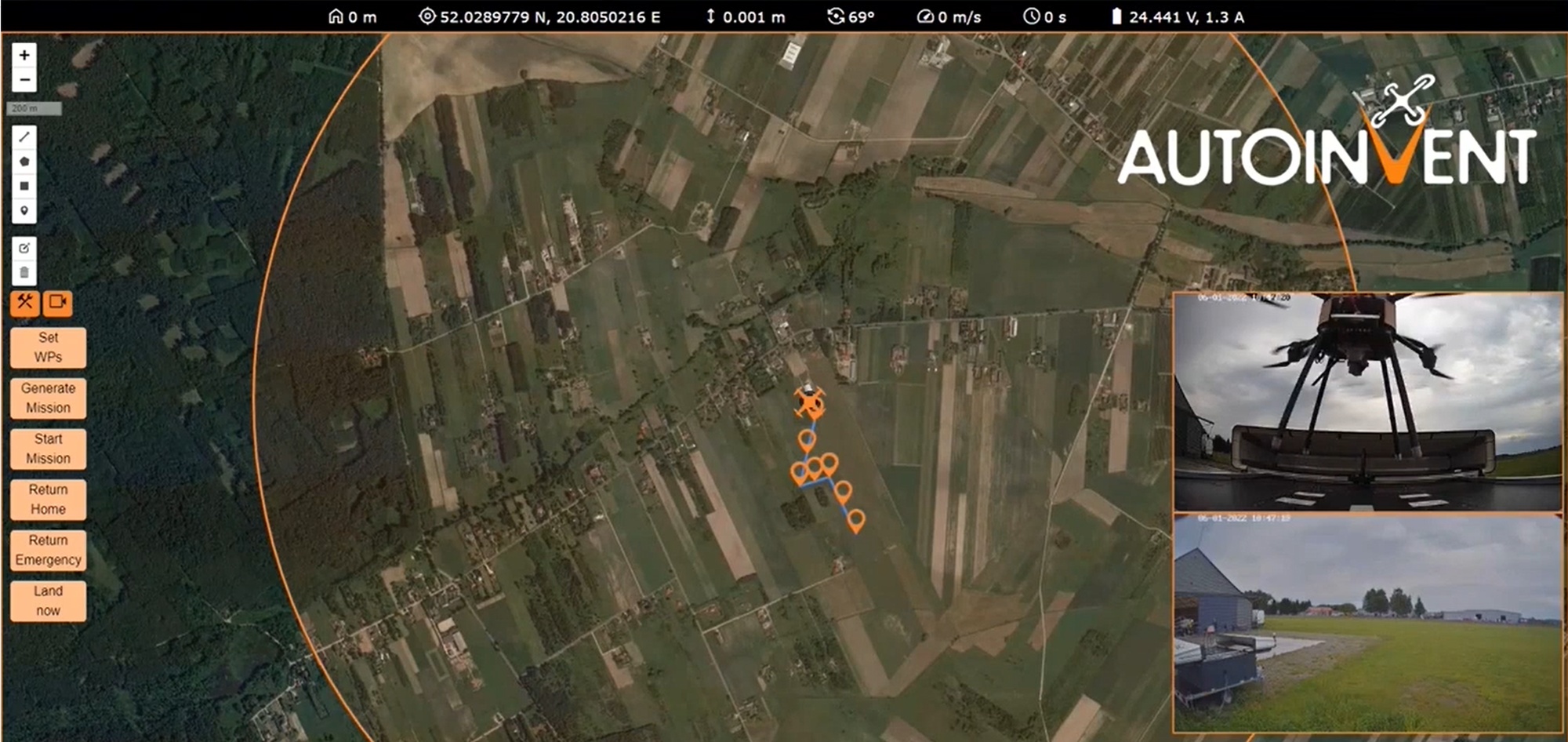Click the home distance icon in status bar
1568x742 pixels.
pyautogui.click(x=336, y=16)
